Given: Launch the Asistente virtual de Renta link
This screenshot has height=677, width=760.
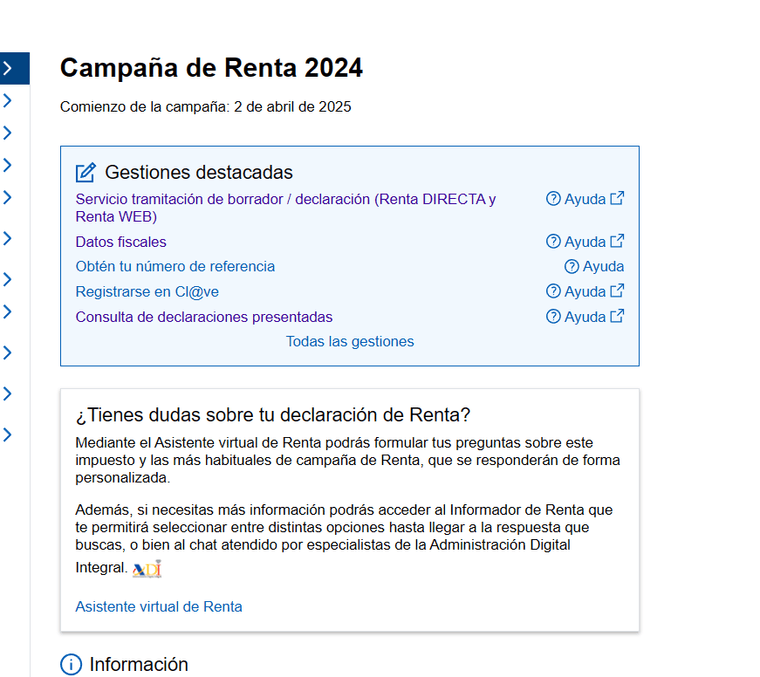Looking at the screenshot, I should [x=158, y=607].
